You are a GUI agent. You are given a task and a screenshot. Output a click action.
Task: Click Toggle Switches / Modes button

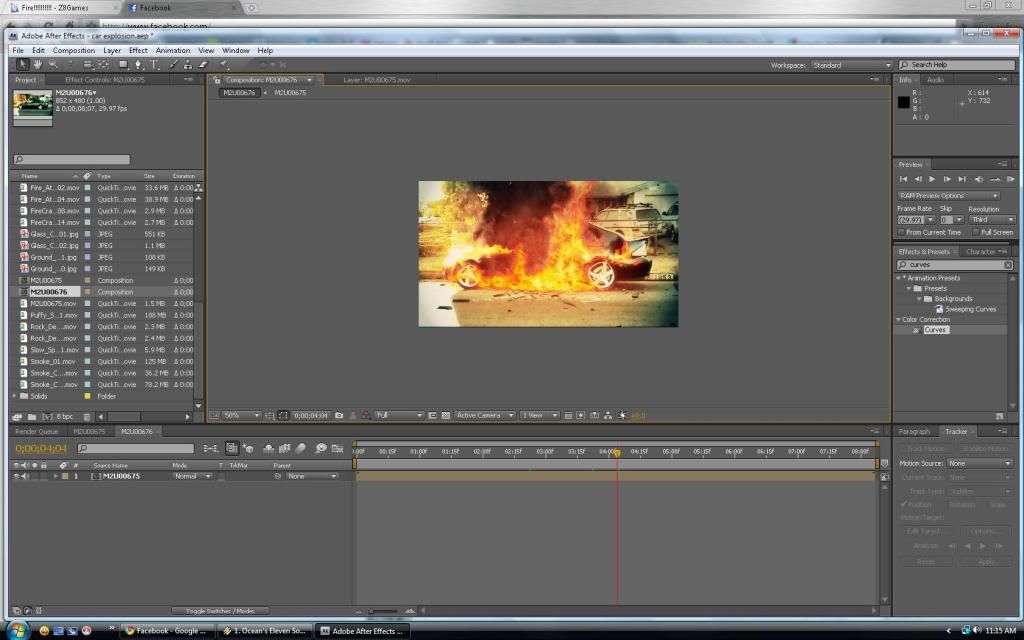[x=219, y=610]
